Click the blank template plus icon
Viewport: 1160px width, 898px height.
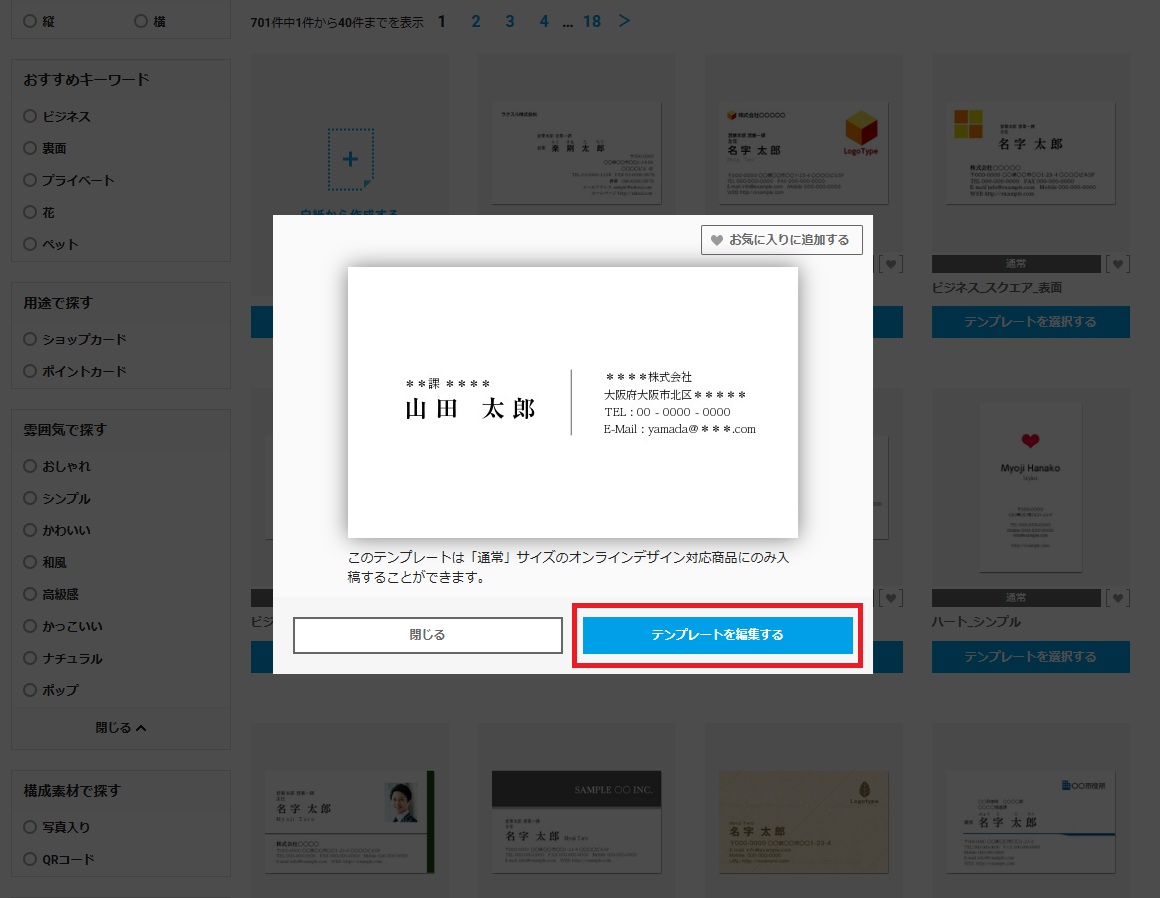tap(351, 159)
